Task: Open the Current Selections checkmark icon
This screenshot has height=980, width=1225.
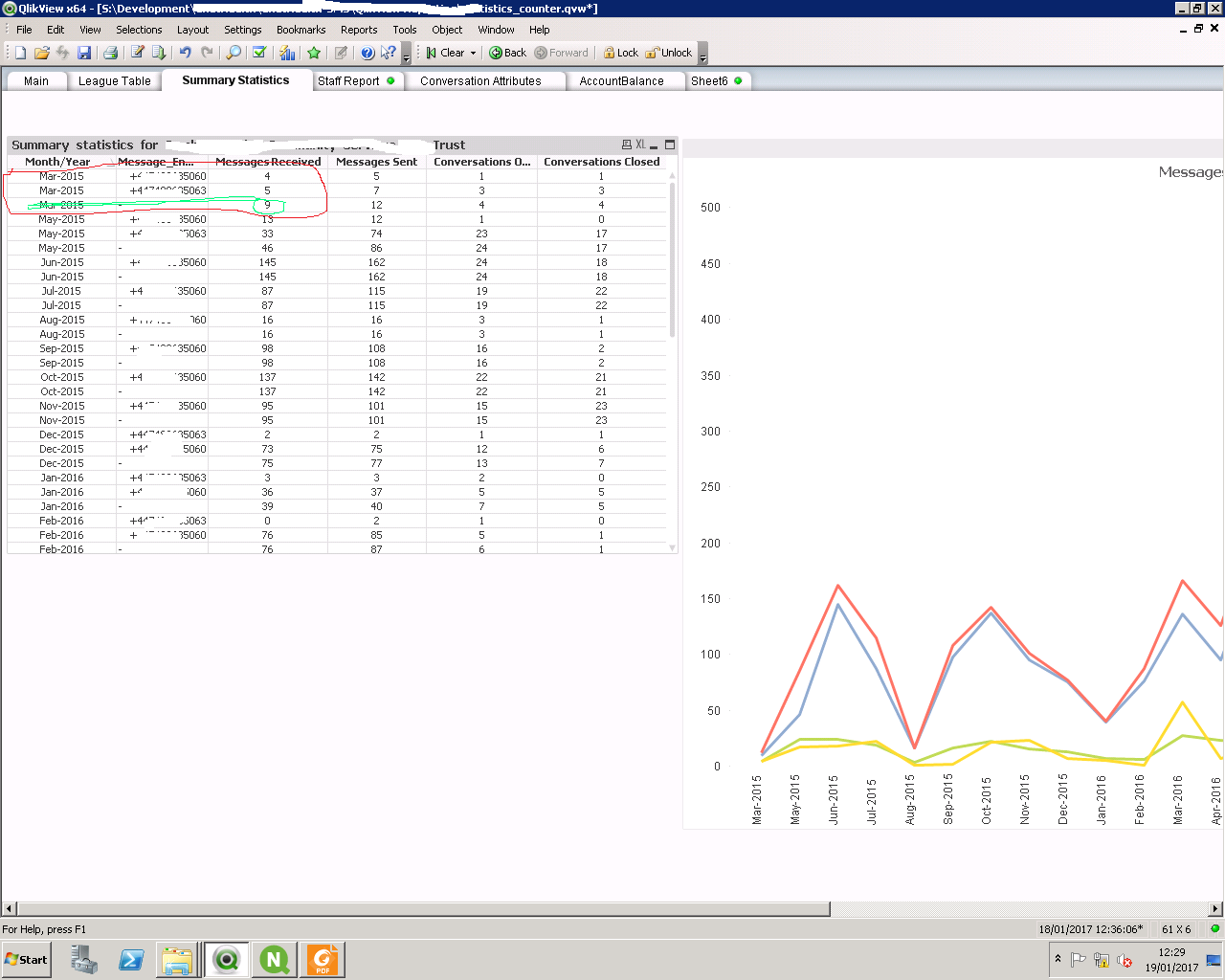Action: point(259,53)
